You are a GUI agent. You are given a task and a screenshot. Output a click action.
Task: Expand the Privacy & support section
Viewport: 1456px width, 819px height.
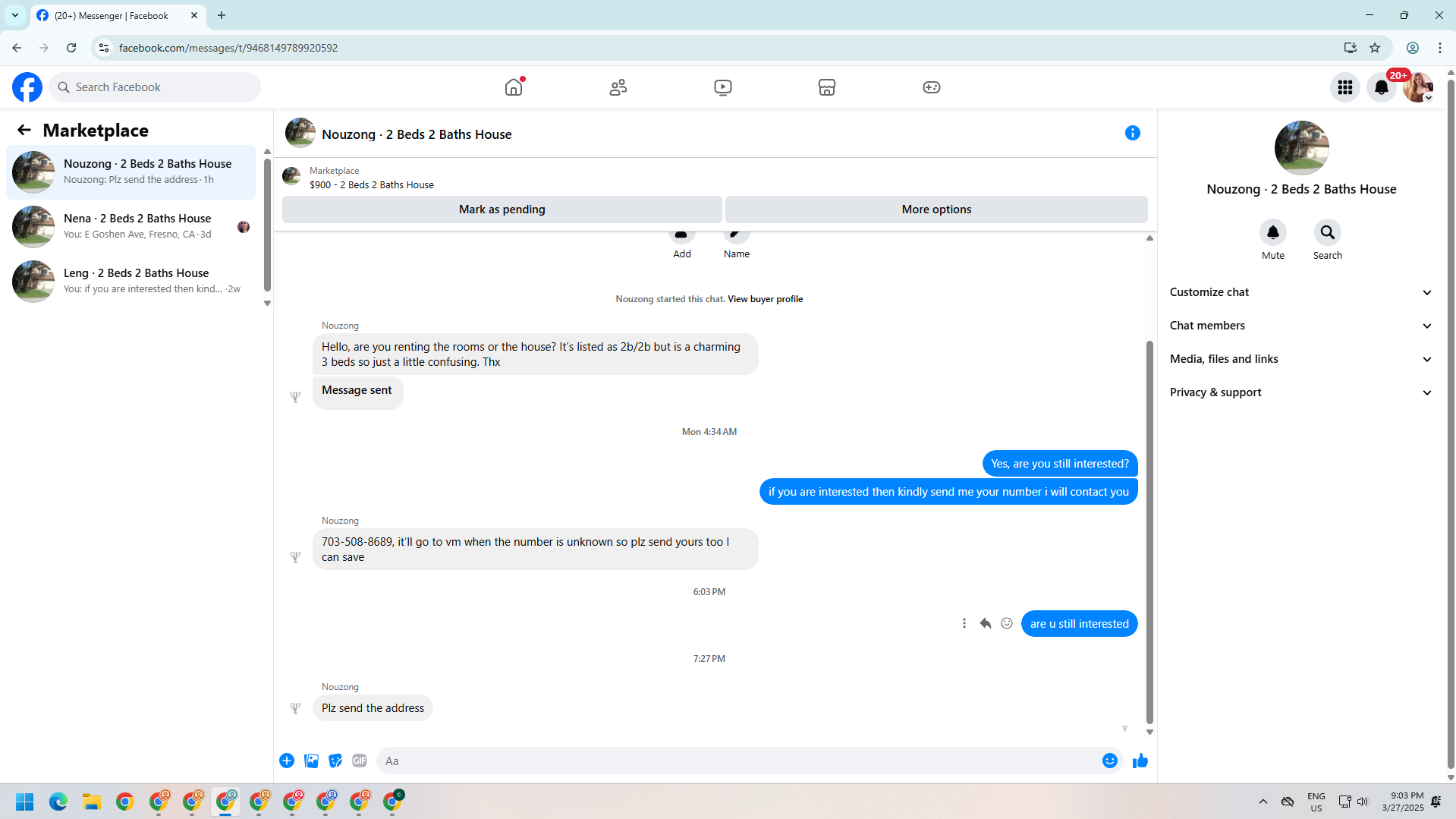click(1301, 392)
